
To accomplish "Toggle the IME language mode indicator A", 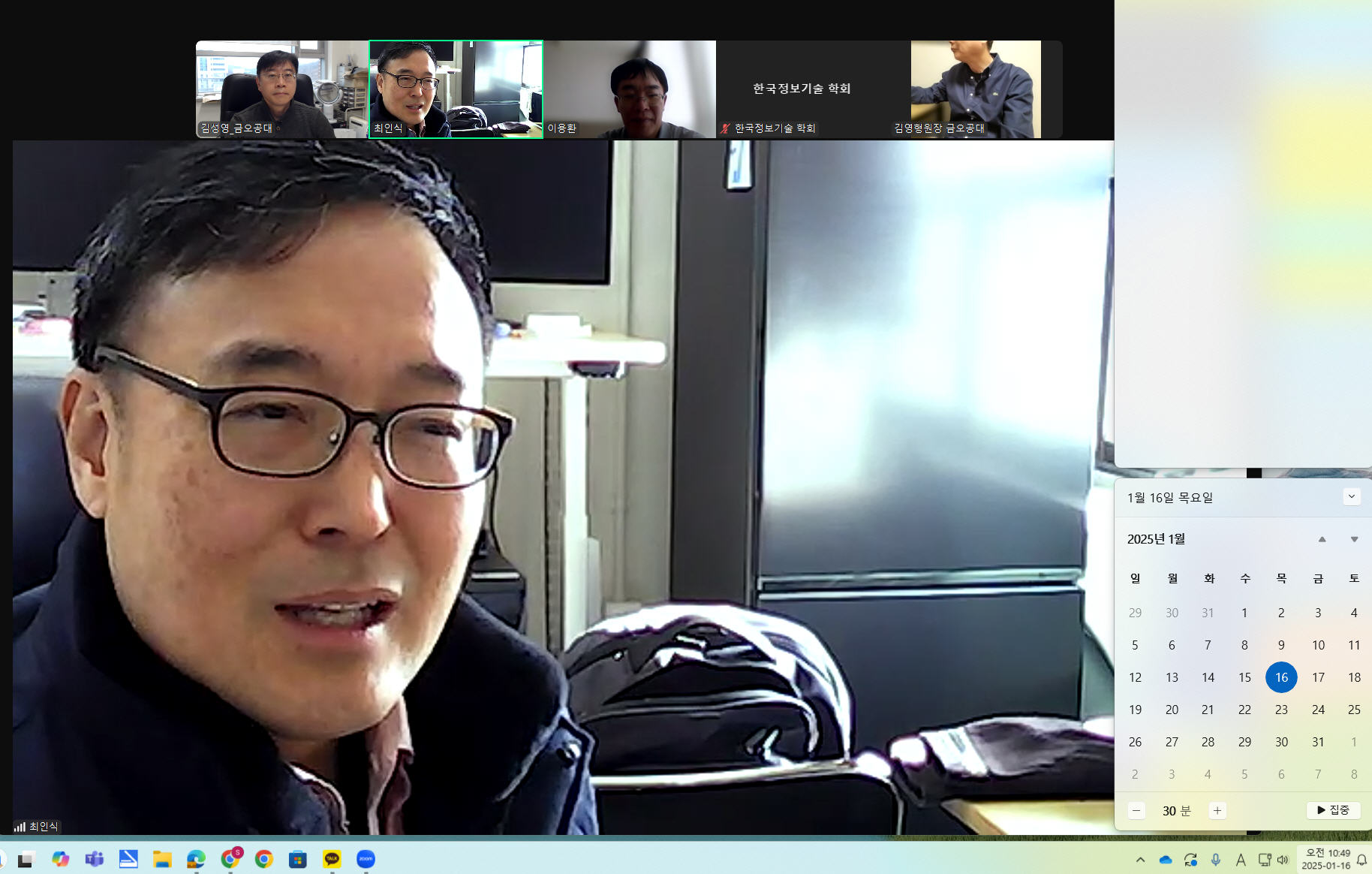I will pos(1240,860).
